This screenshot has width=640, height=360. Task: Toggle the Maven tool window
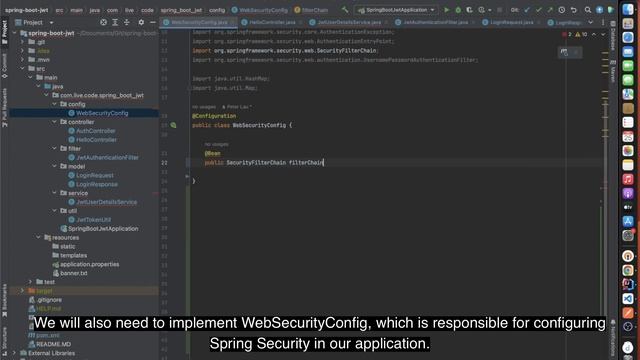coord(613,71)
